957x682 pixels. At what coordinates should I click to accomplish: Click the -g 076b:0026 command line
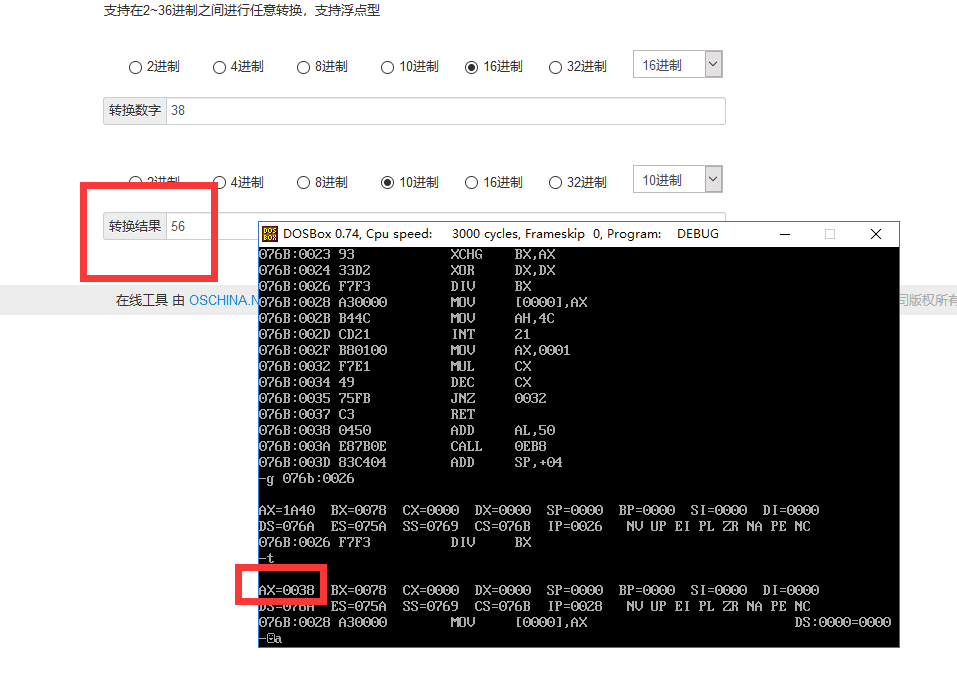pyautogui.click(x=306, y=478)
